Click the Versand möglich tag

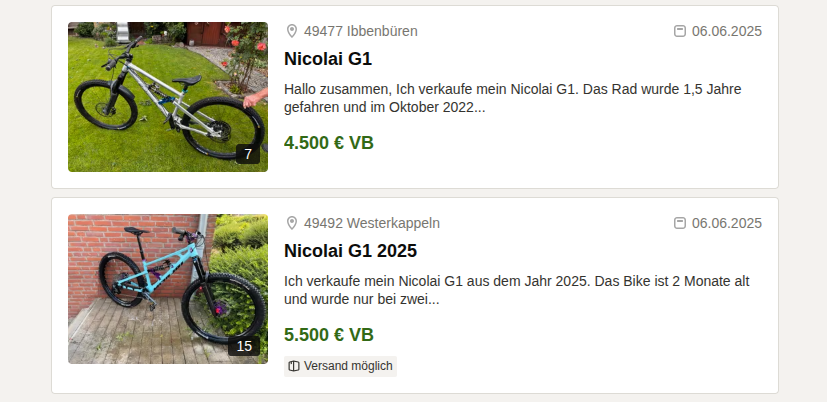point(340,366)
